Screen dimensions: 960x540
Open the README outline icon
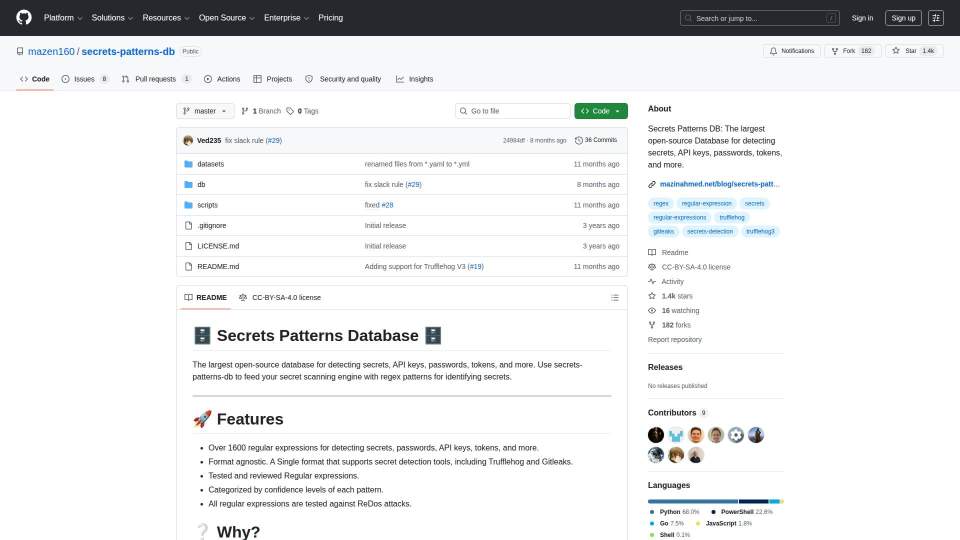pos(615,298)
